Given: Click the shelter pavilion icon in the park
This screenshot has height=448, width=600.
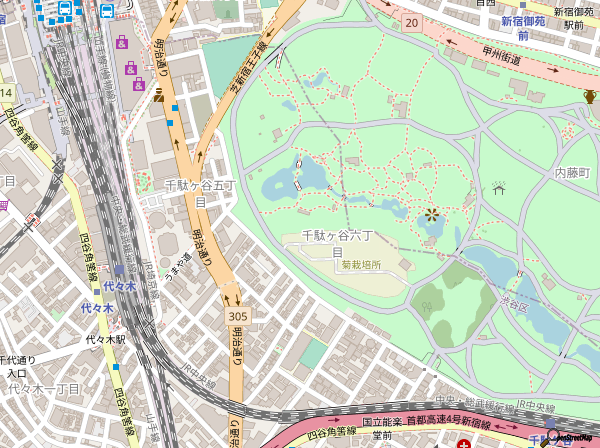Looking at the screenshot, I should (499, 187).
